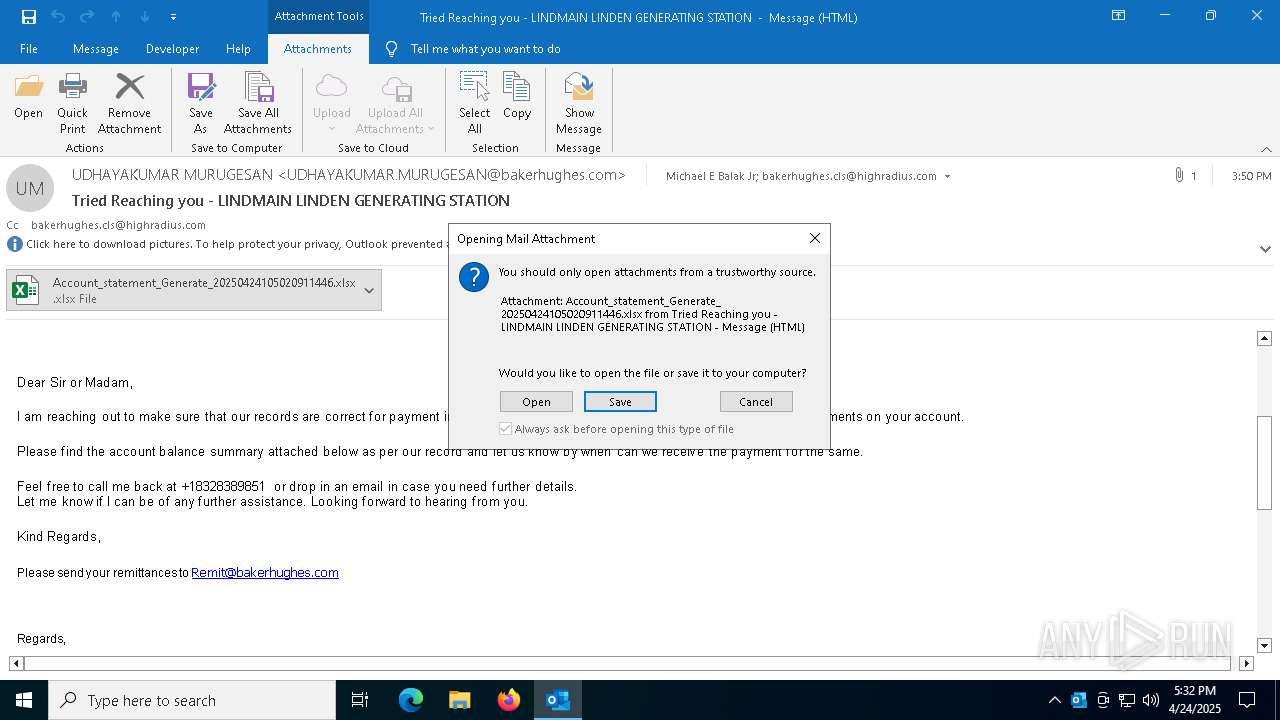Open the Quick Access Toolbar customize dropdown

174,17
